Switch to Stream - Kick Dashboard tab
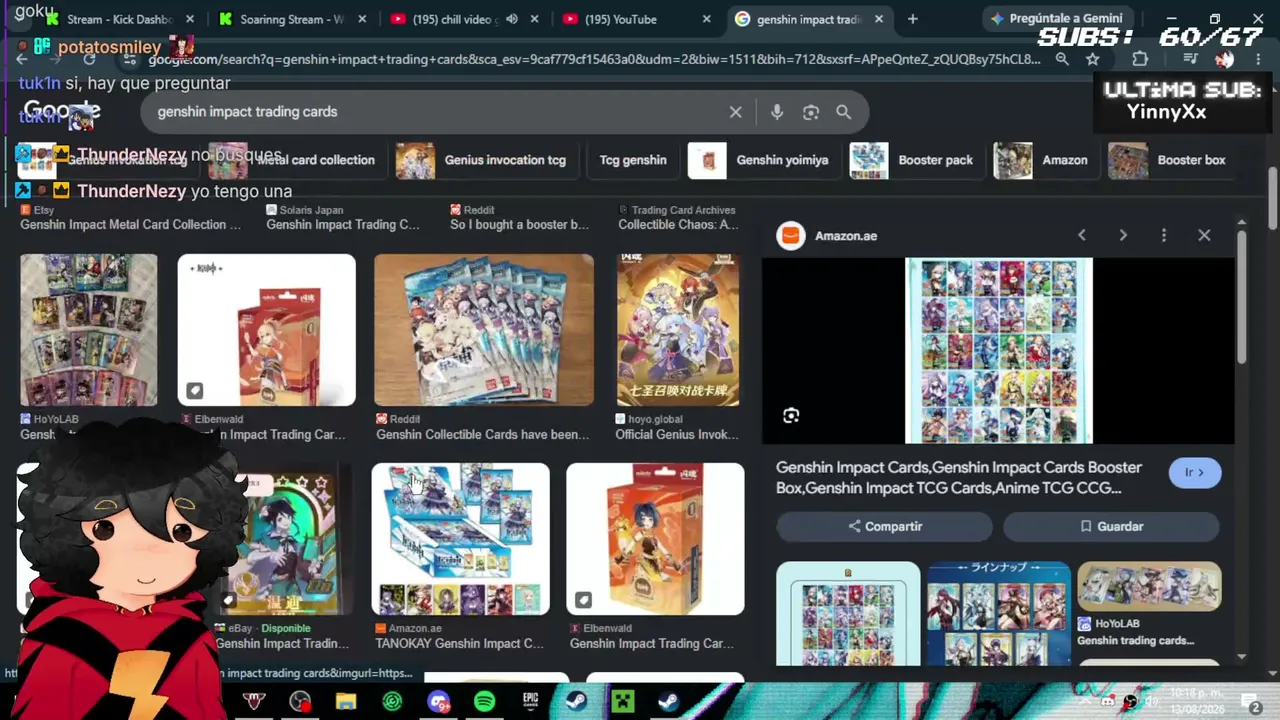Image resolution: width=1280 pixels, height=720 pixels. [x=120, y=19]
